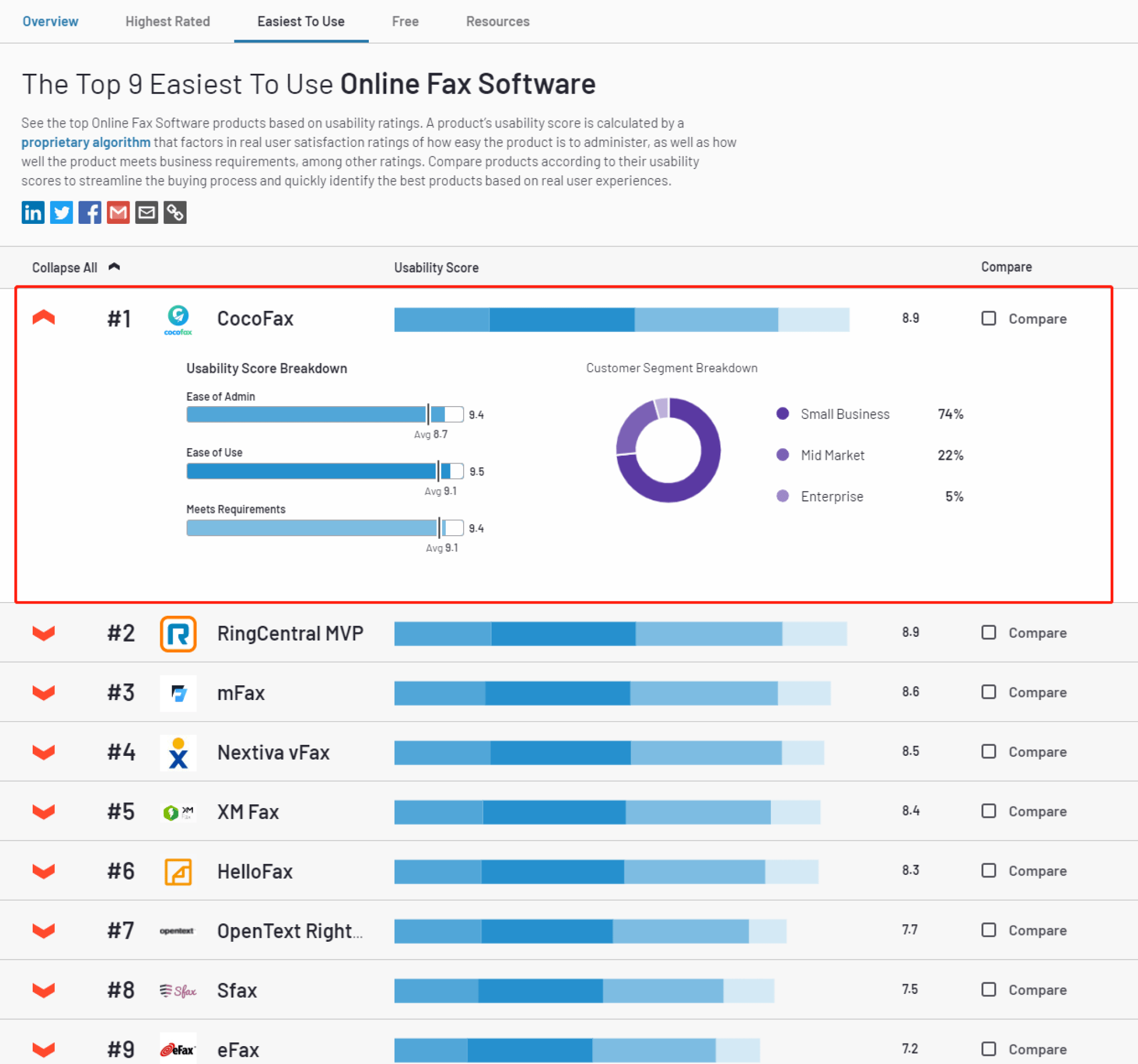This screenshot has height=1064, width=1138.
Task: Click the Nextiva vFax logo
Action: click(x=178, y=753)
